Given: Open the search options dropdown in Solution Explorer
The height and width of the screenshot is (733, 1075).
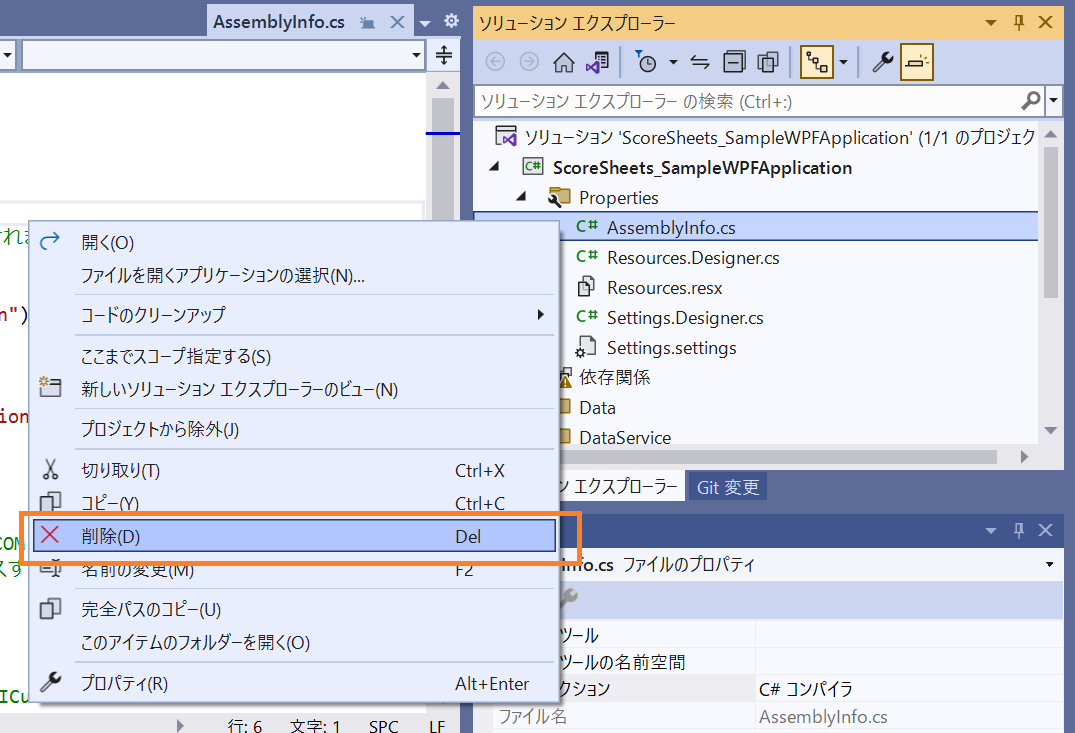Looking at the screenshot, I should pos(1054,101).
